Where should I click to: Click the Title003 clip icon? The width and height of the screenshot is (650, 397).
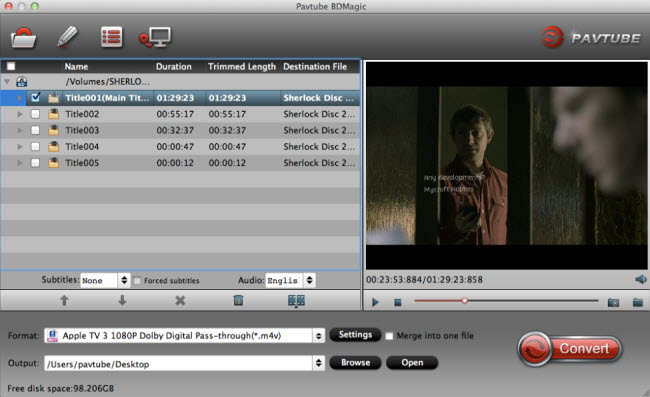[53, 131]
